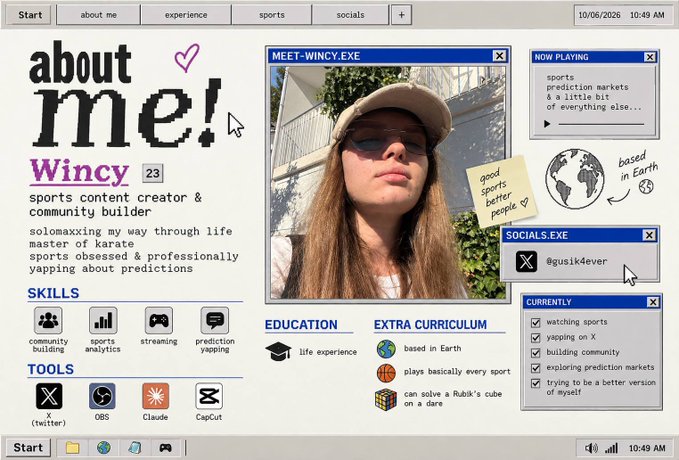Uncheck the watching sports checkbox
The width and height of the screenshot is (679, 460).
536,322
